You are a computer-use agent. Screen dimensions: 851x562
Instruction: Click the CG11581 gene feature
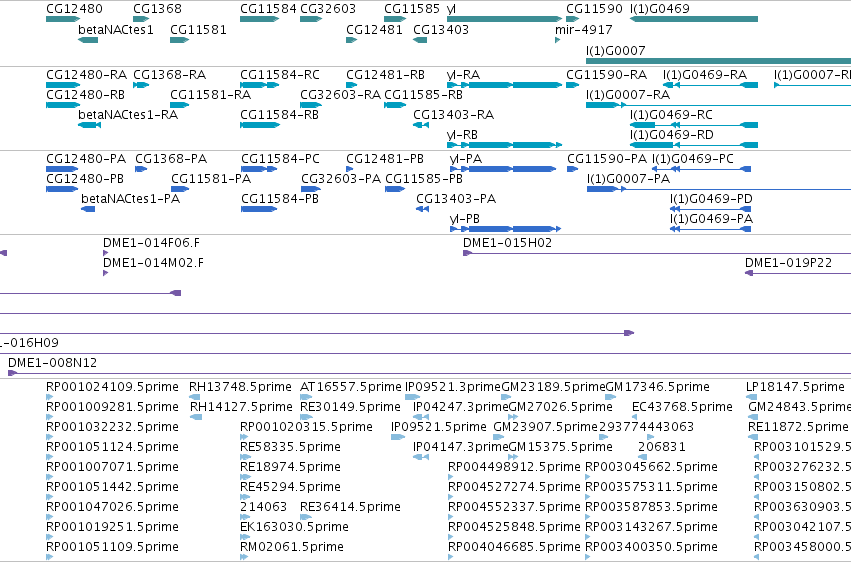(180, 40)
